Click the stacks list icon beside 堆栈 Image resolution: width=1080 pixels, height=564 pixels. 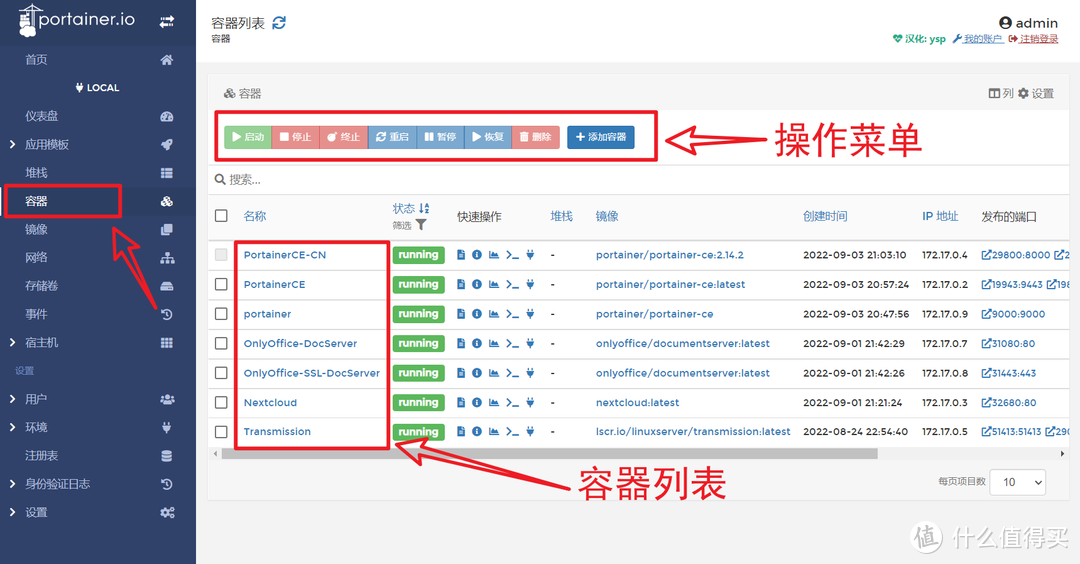click(167, 173)
